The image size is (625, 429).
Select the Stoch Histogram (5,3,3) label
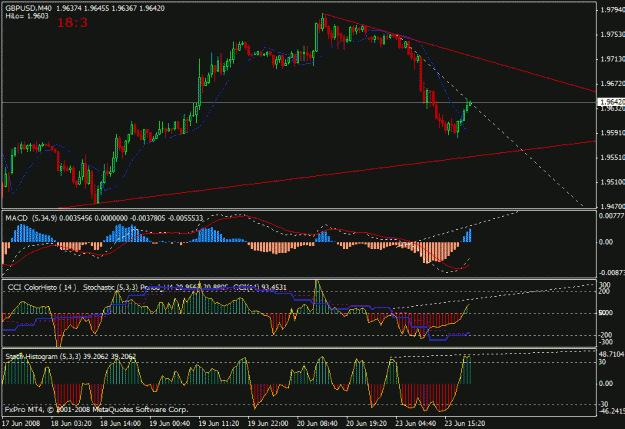tap(43, 356)
